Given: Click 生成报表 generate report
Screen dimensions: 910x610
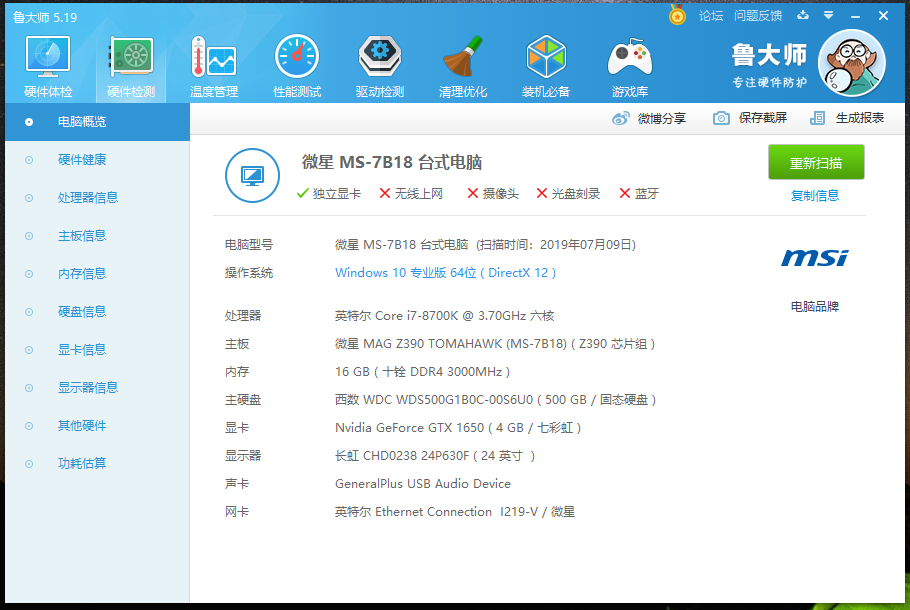Looking at the screenshot, I should [860, 118].
